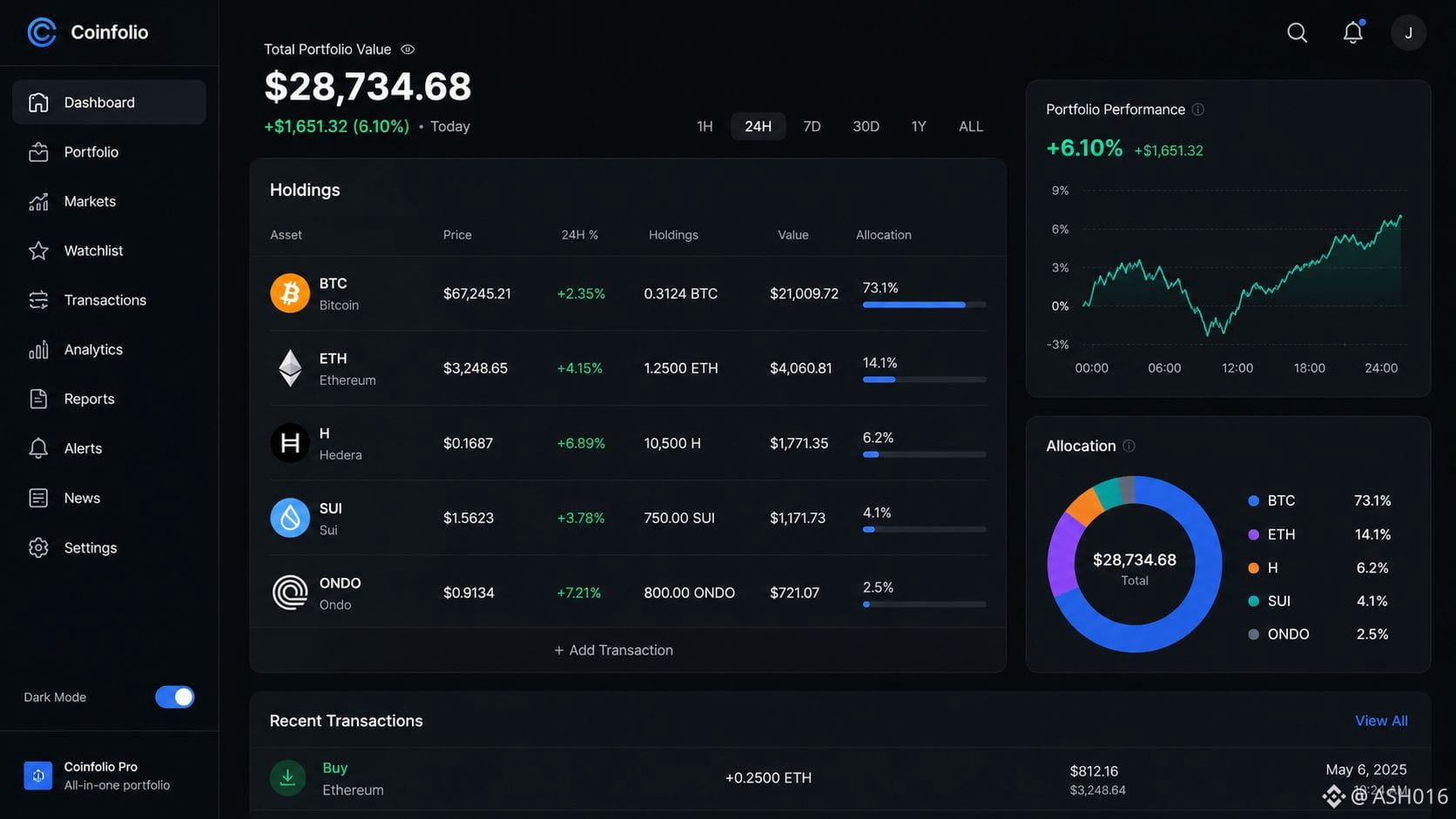Select the 30D time range
Image resolution: width=1456 pixels, height=819 pixels.
(866, 126)
